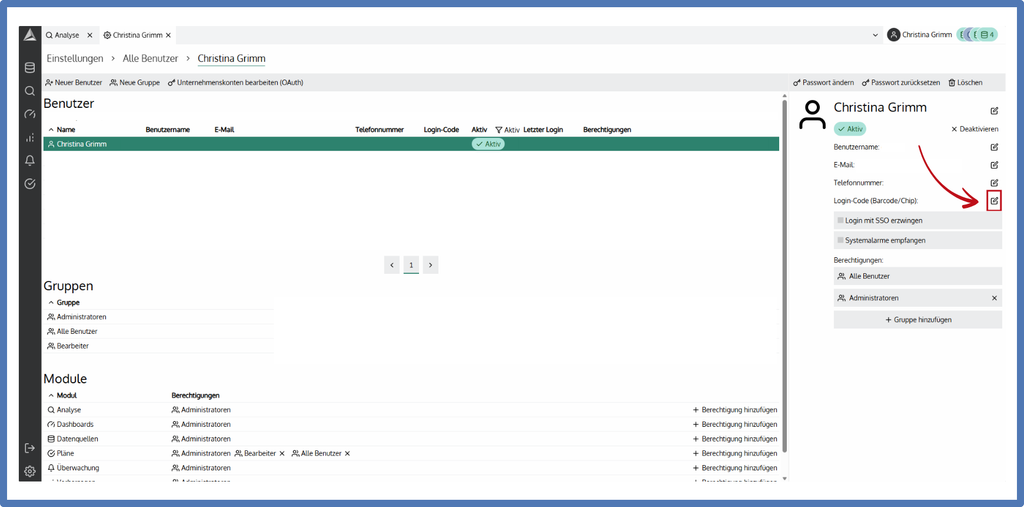Open the Analyse search icon in the sidebar
1024x507 pixels.
click(x=29, y=91)
